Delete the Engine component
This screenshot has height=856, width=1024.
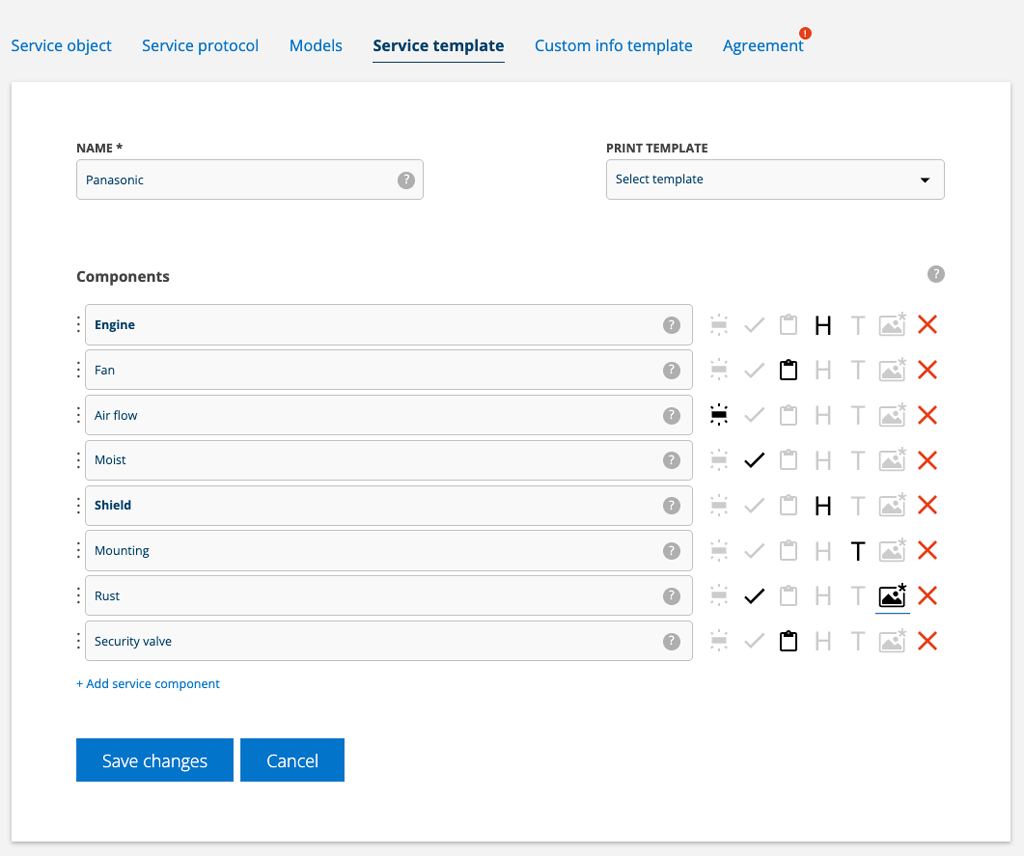(x=927, y=325)
